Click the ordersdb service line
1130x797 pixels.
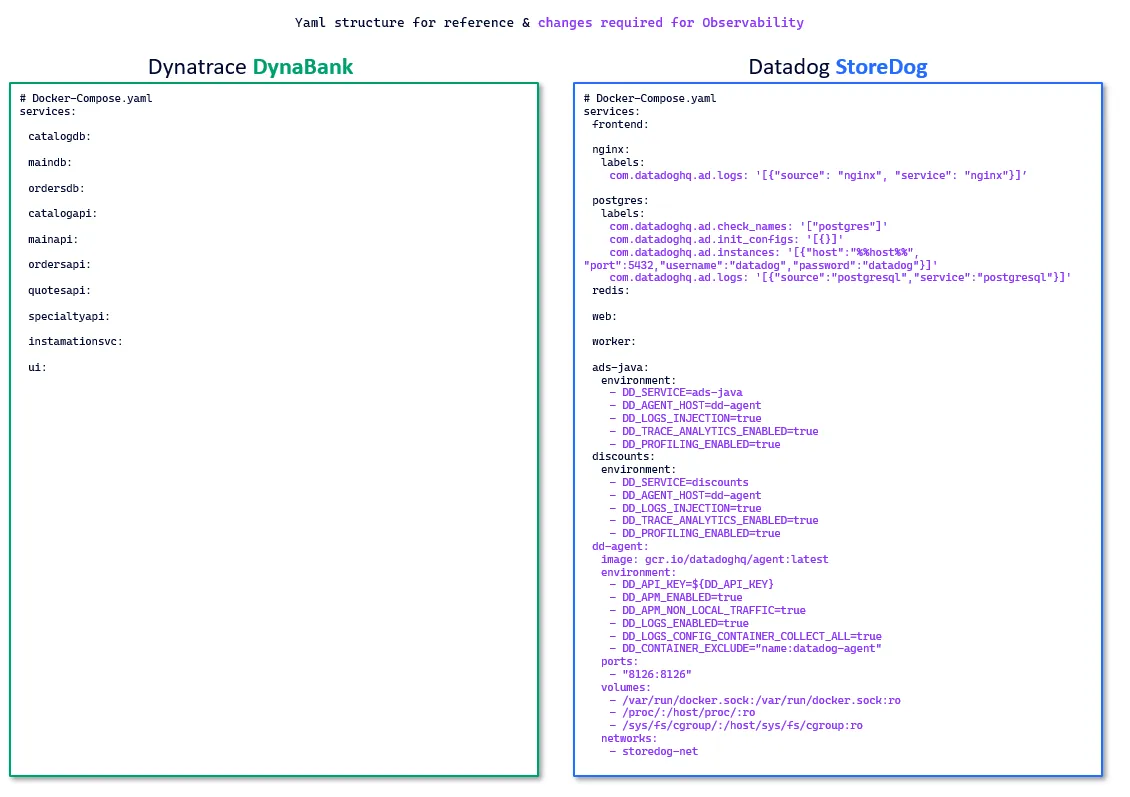click(x=55, y=188)
